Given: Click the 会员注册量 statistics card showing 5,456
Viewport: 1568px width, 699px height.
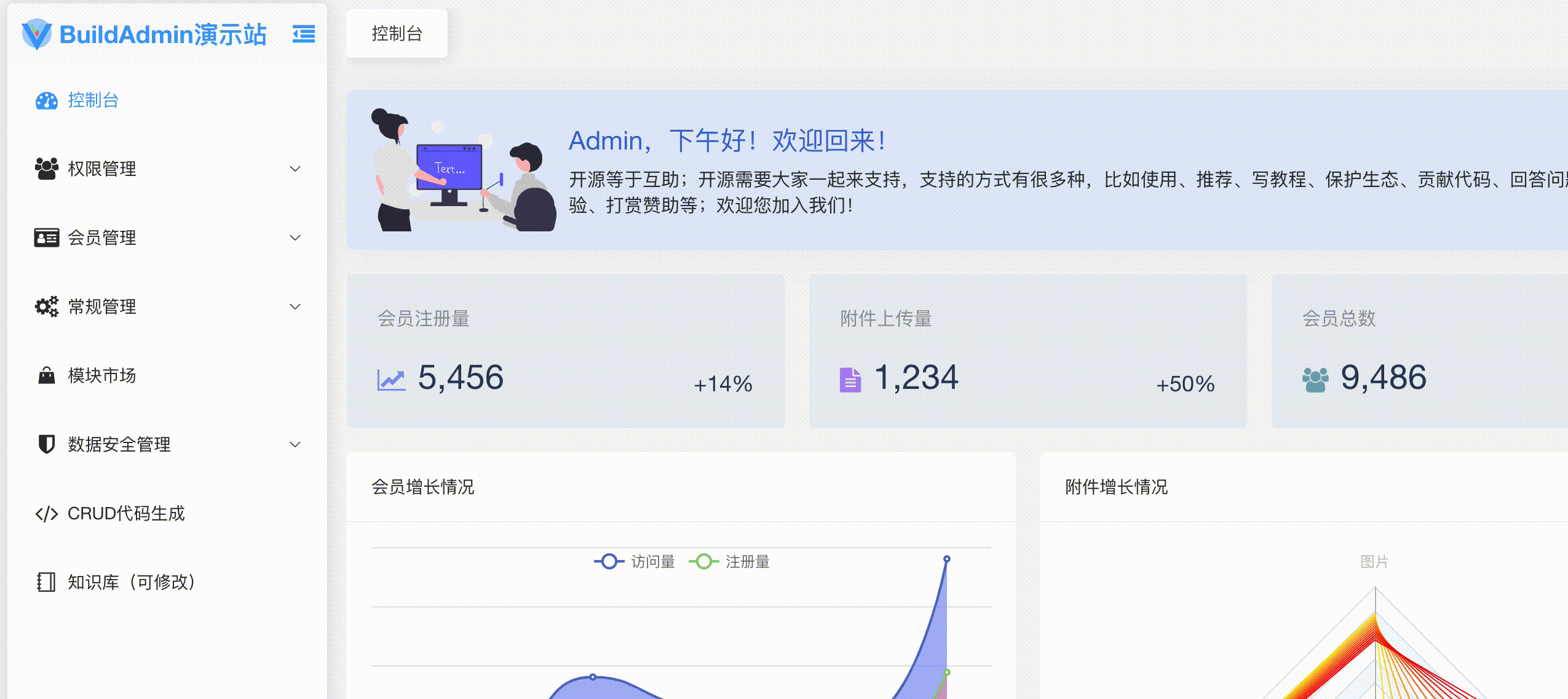Looking at the screenshot, I should click(x=566, y=351).
